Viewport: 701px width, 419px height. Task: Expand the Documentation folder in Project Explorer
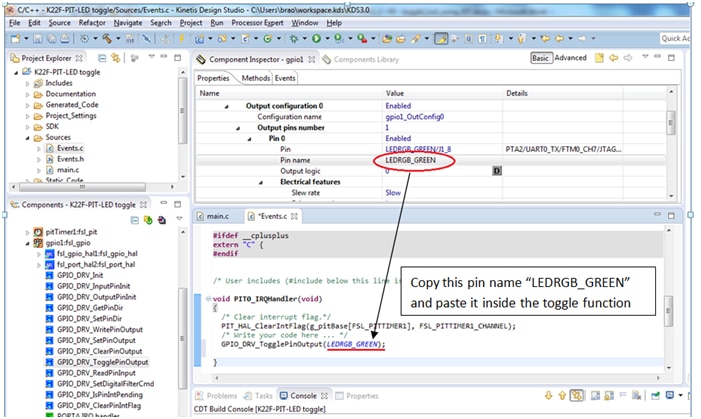(28, 94)
